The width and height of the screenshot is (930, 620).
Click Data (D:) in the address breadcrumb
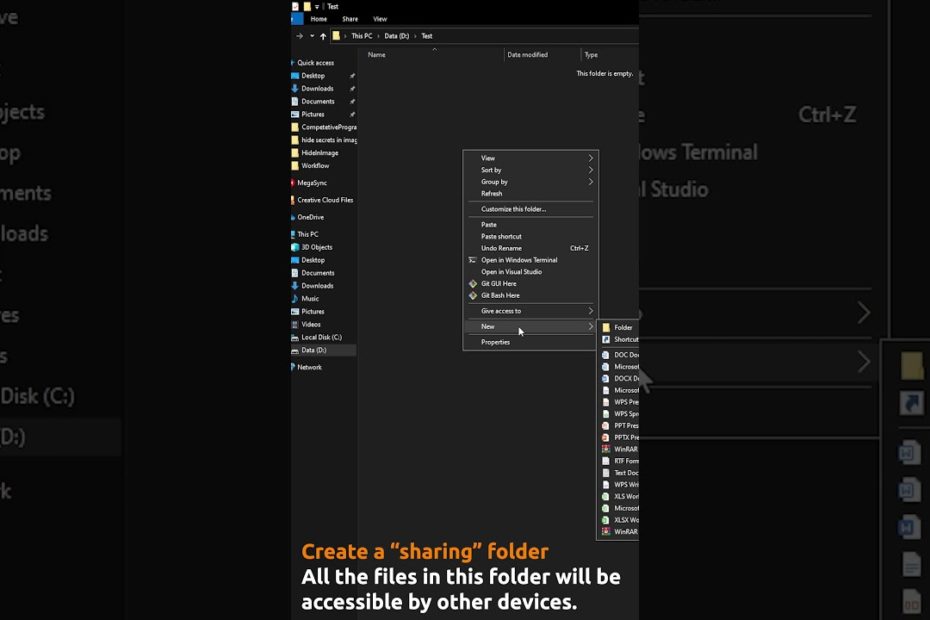[397, 36]
